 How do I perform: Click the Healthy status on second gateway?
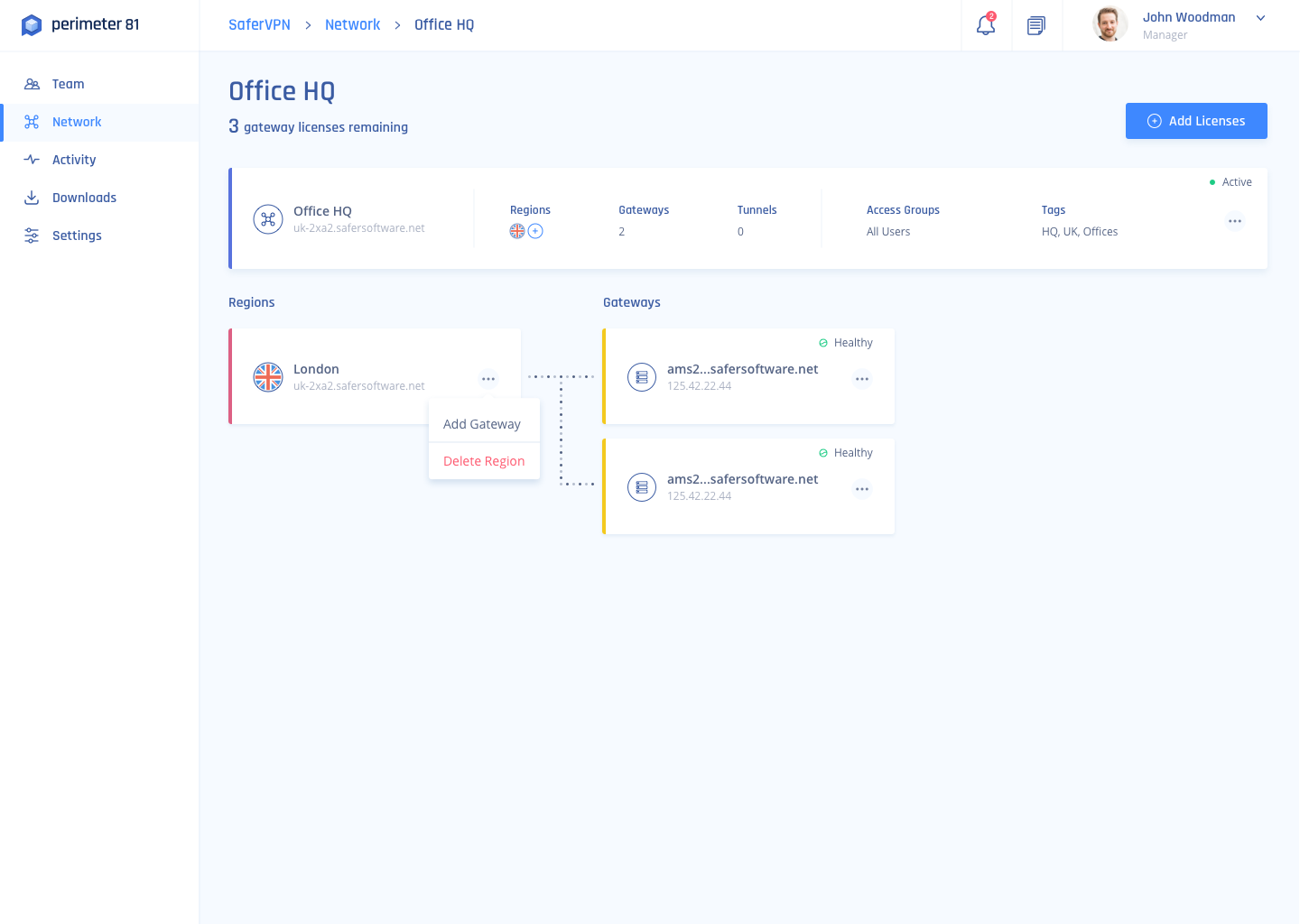(846, 453)
